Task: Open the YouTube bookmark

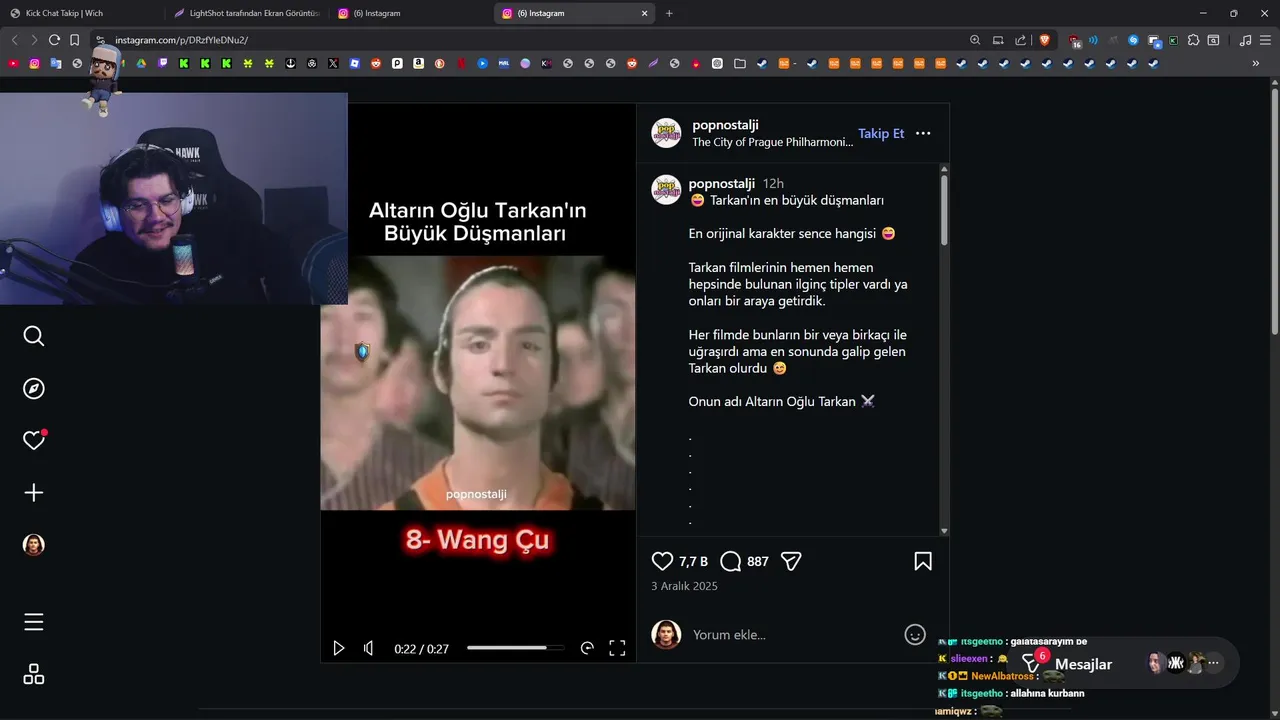Action: click(13, 63)
